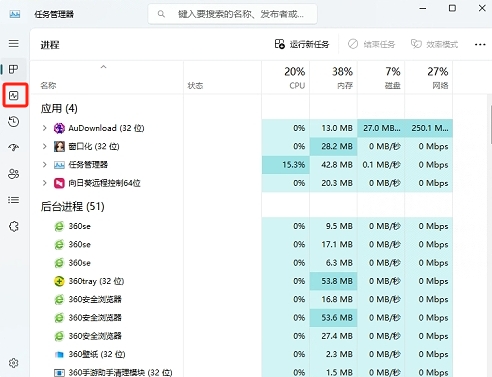Open the Services sidebar icon
Screen dimensions: 492x377
14,226
